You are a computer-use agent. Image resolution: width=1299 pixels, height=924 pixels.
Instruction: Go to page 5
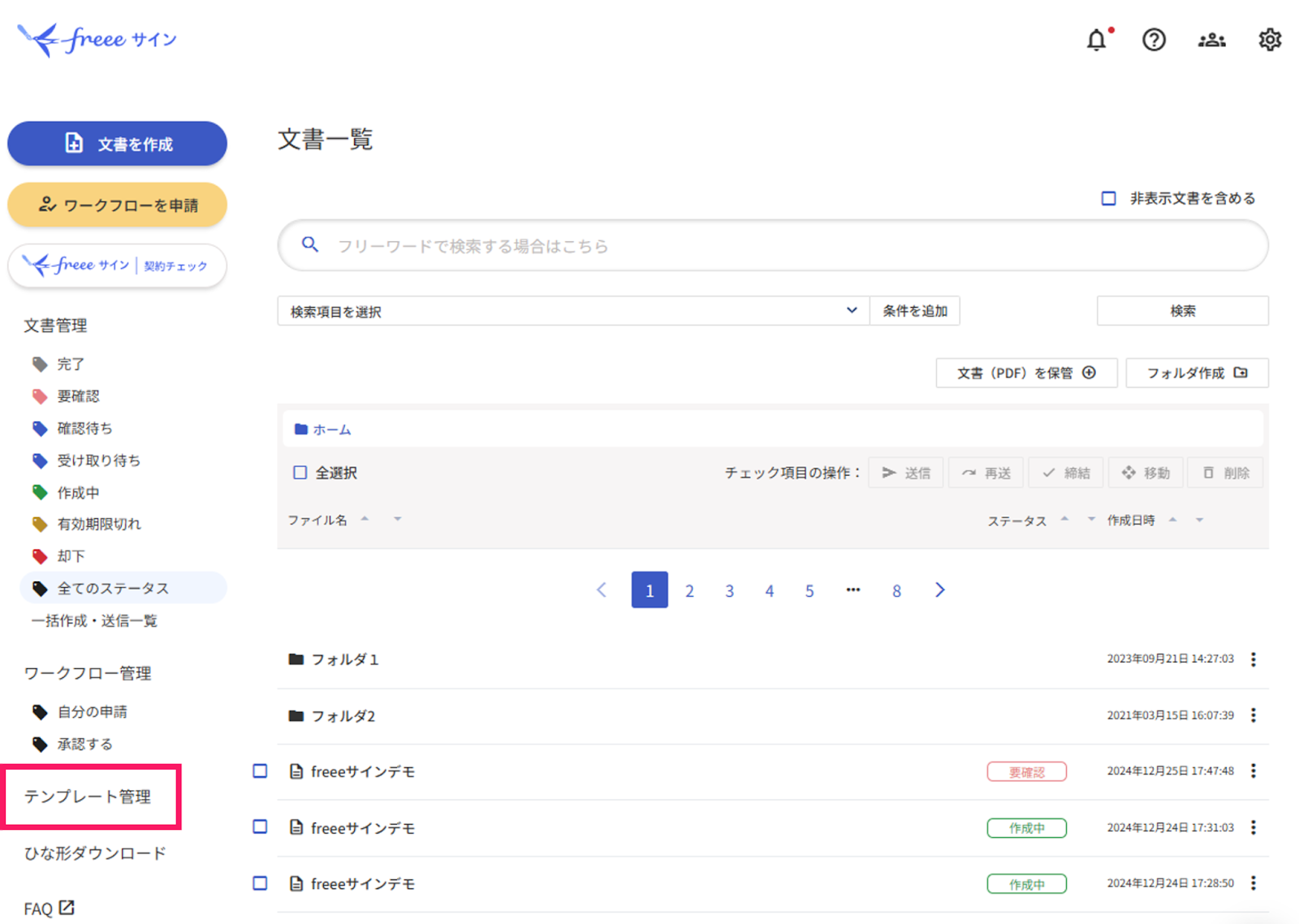809,590
